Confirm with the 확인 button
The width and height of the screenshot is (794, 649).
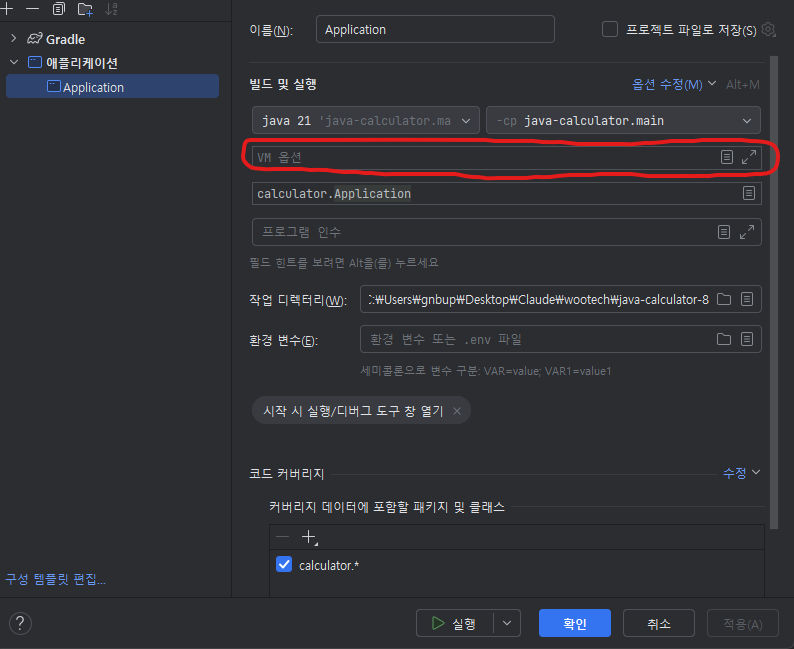click(x=575, y=623)
